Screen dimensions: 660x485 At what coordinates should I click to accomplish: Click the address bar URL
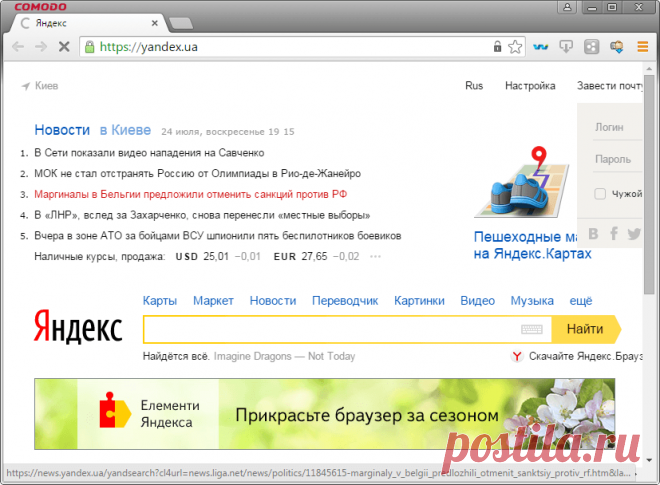149,47
